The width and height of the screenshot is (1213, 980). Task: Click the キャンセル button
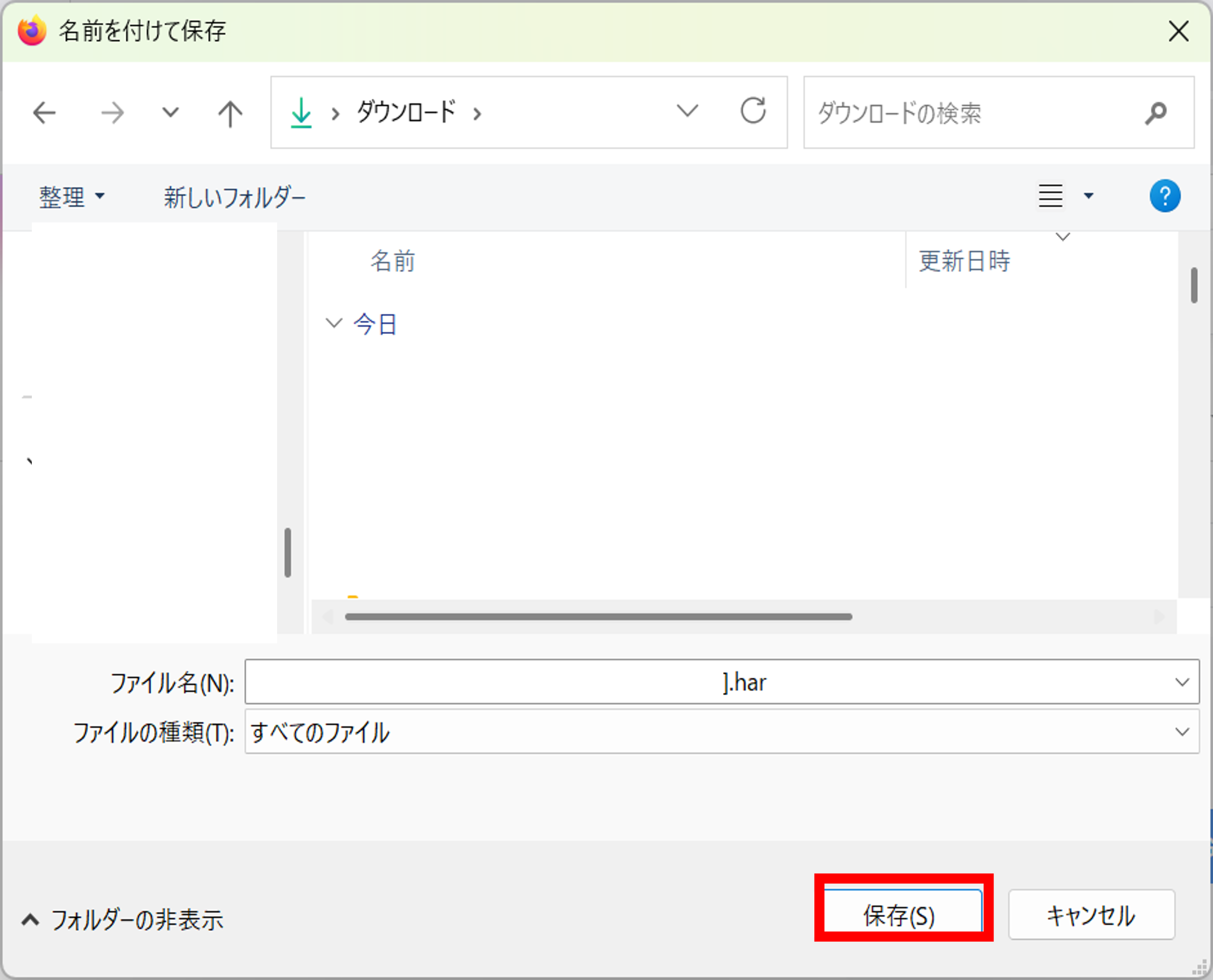1092,914
